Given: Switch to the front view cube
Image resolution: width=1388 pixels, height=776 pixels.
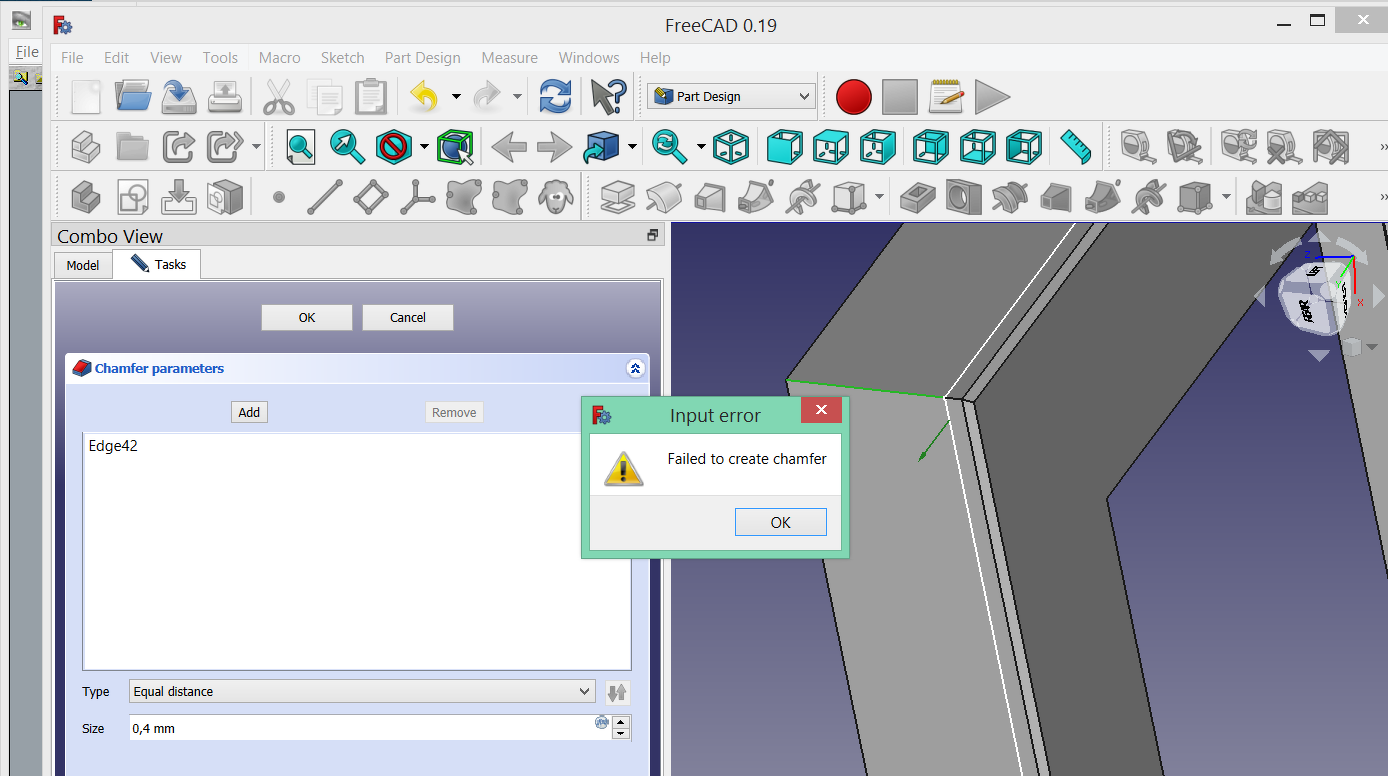Looking at the screenshot, I should [785, 147].
